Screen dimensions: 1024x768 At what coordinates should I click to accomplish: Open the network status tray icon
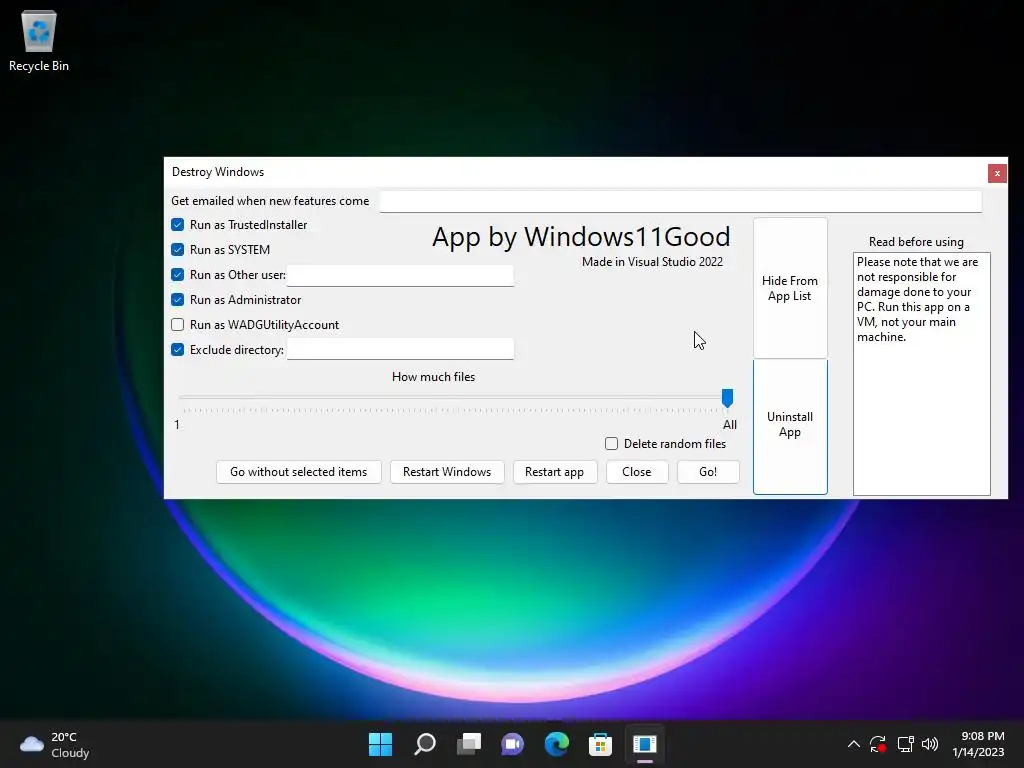(905, 744)
